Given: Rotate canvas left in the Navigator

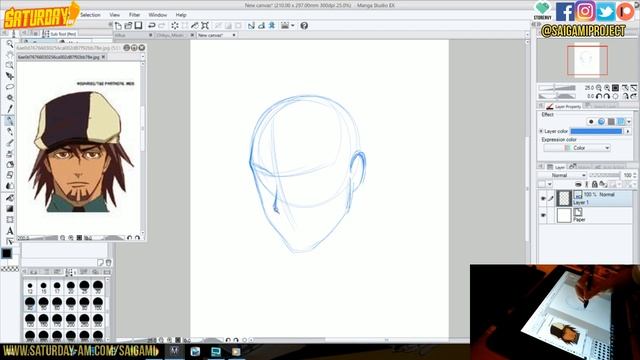Looking at the screenshot, I should click(599, 96).
